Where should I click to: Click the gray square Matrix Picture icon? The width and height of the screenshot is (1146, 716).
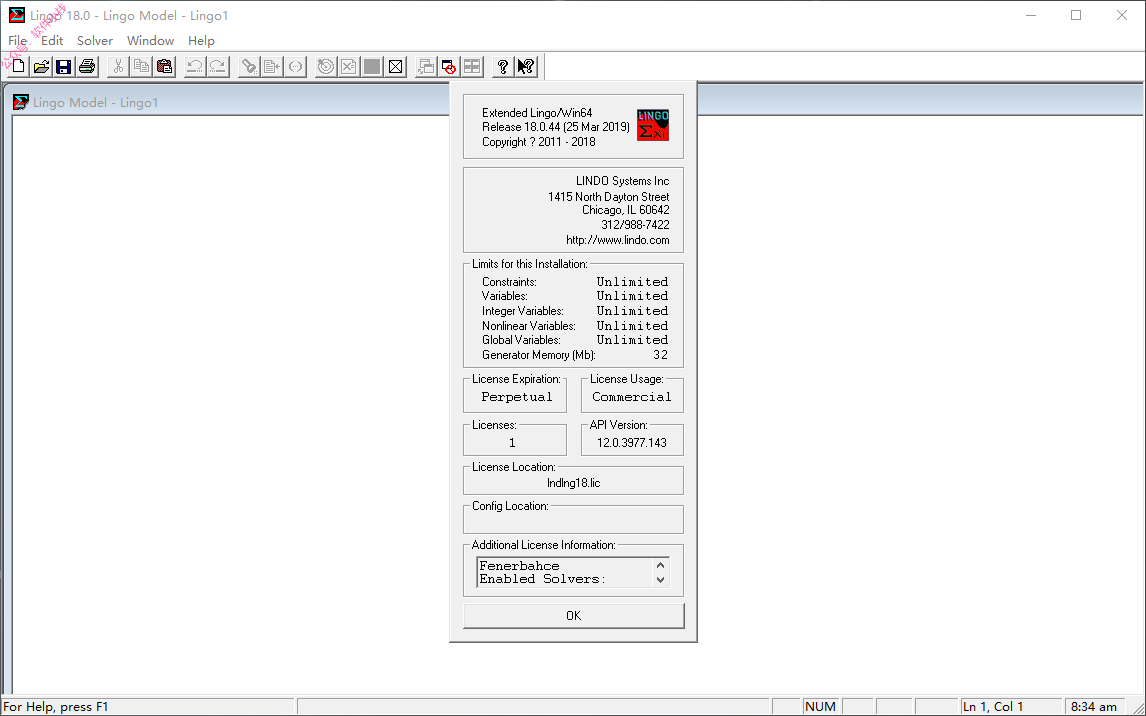pyautogui.click(x=372, y=66)
